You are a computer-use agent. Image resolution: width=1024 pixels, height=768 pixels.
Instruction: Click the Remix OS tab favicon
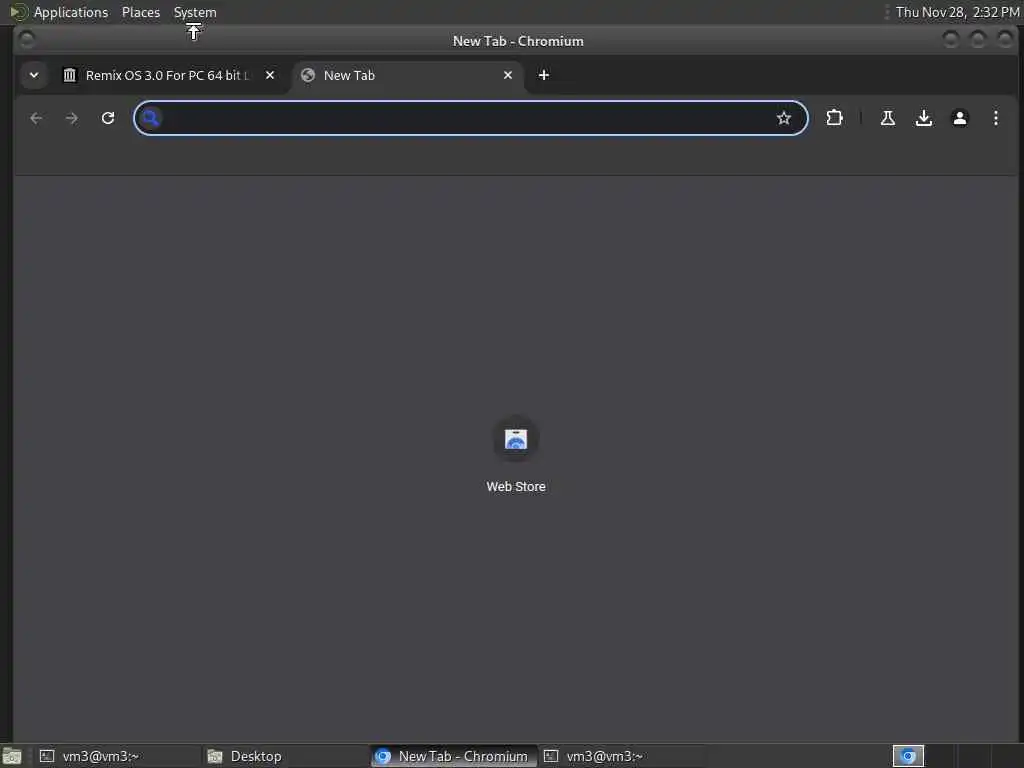[x=69, y=75]
